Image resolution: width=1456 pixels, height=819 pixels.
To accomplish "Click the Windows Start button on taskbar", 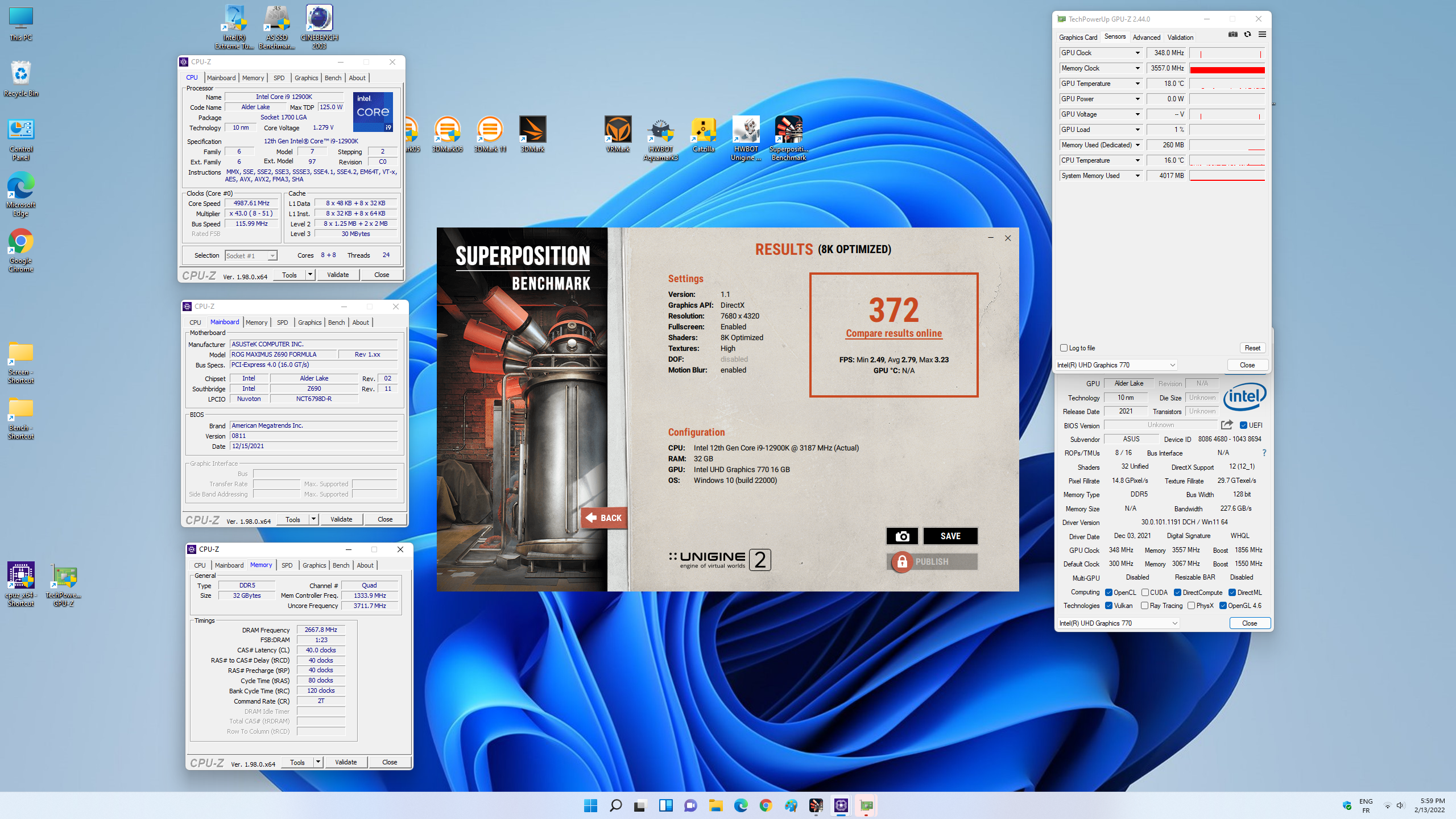I will (590, 805).
